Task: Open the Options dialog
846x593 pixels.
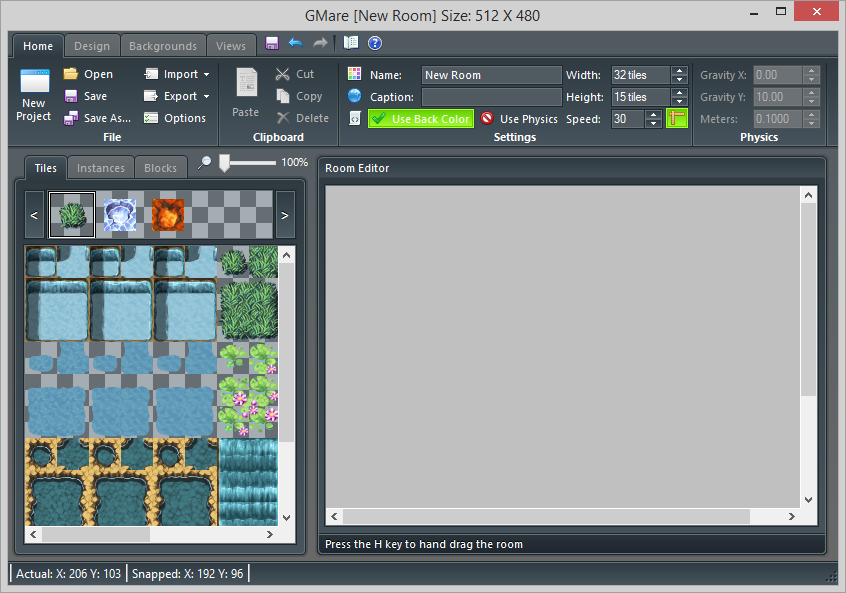Action: [175, 118]
